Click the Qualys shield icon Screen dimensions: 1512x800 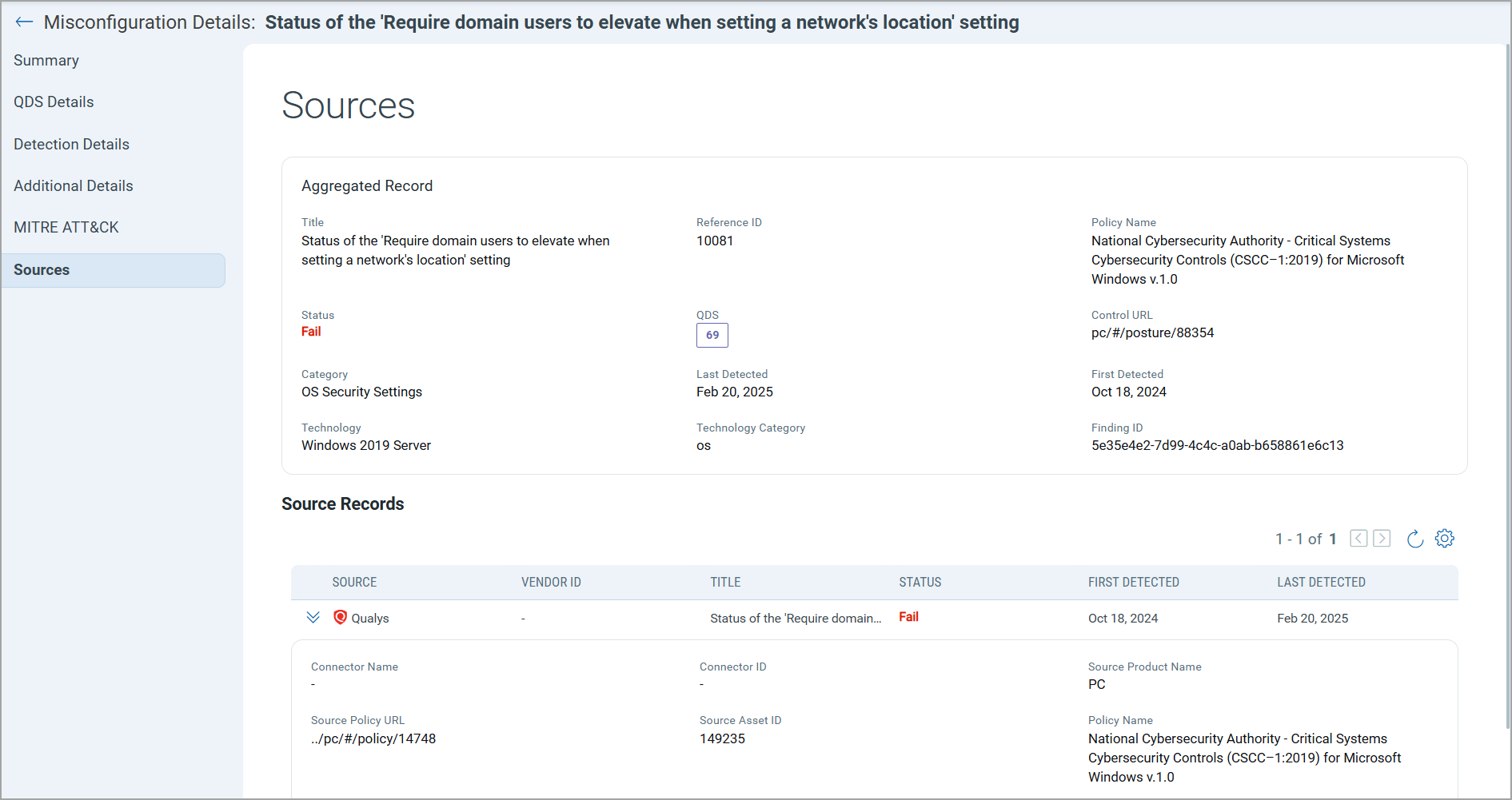340,618
